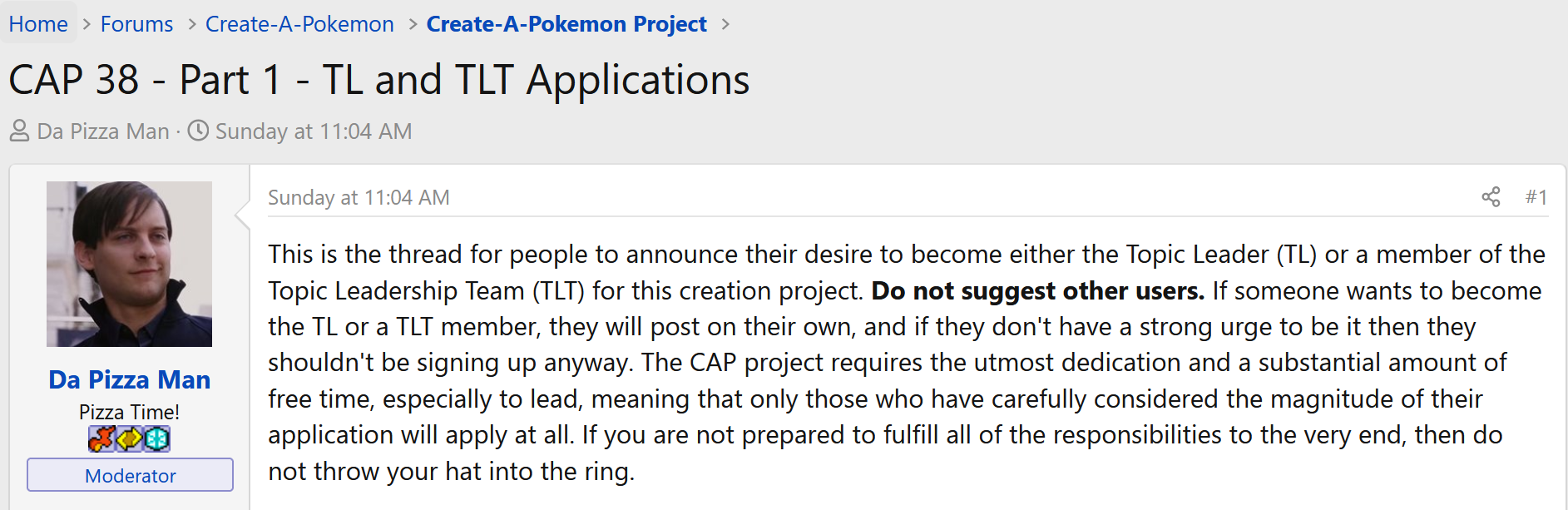Click the Moderator banner
Image resolution: width=1568 pixels, height=510 pixels.
[x=130, y=475]
